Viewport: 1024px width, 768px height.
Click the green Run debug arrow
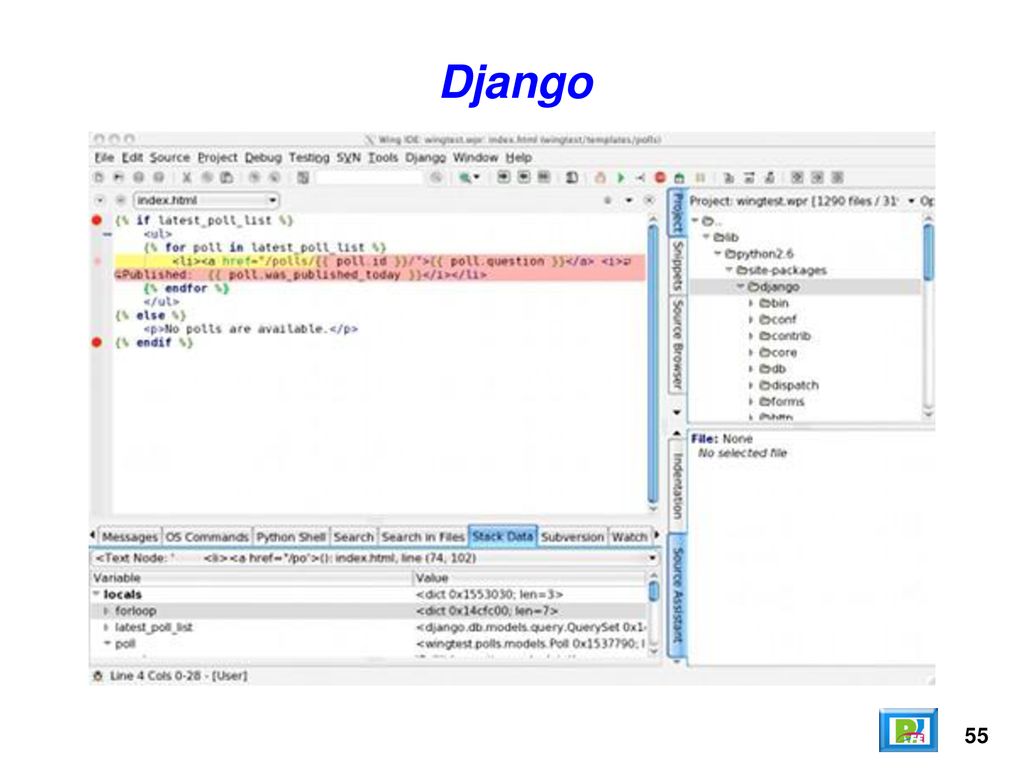[620, 178]
